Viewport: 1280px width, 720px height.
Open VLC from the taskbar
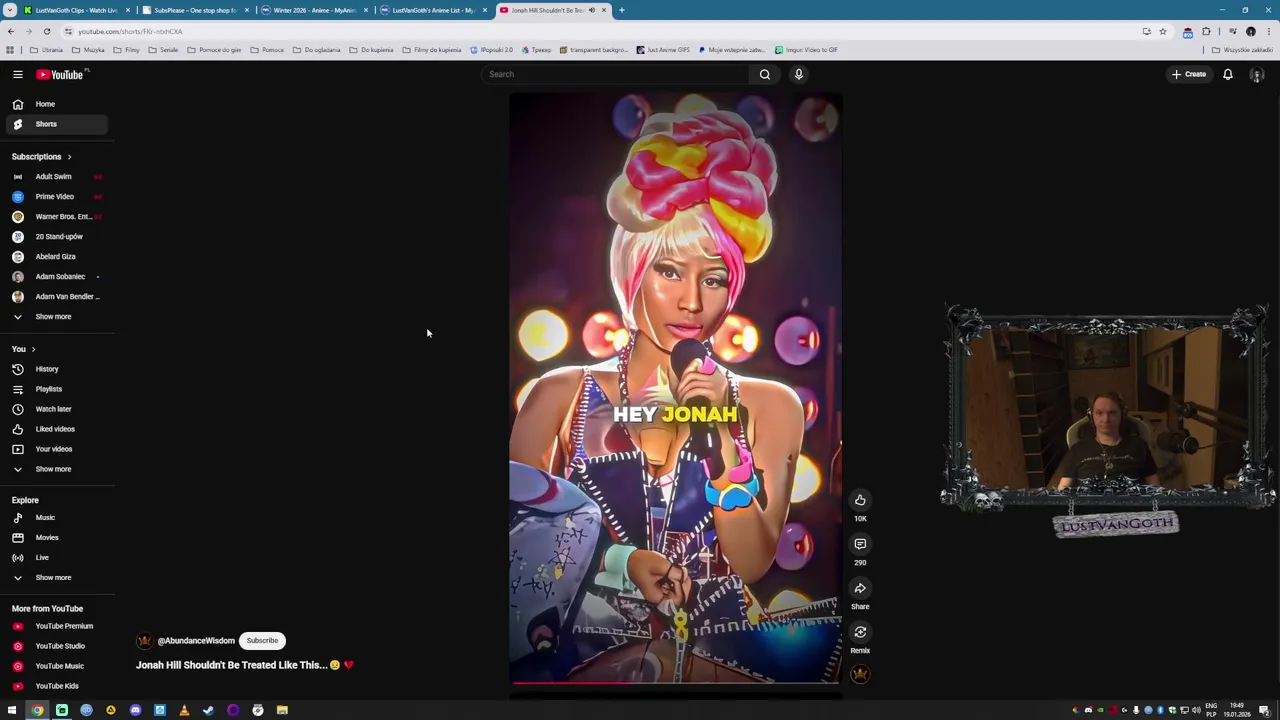[x=184, y=710]
